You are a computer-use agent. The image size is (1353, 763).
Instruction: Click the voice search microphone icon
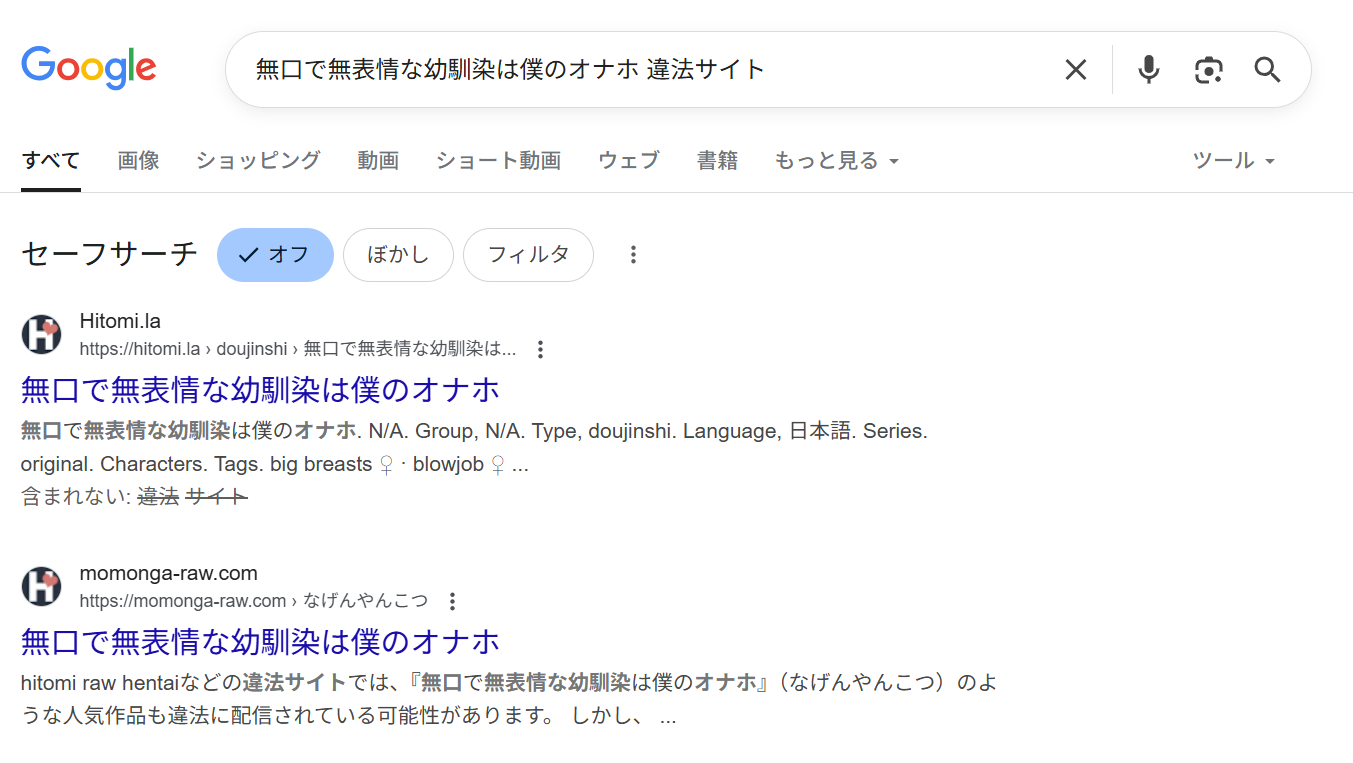(x=1147, y=69)
